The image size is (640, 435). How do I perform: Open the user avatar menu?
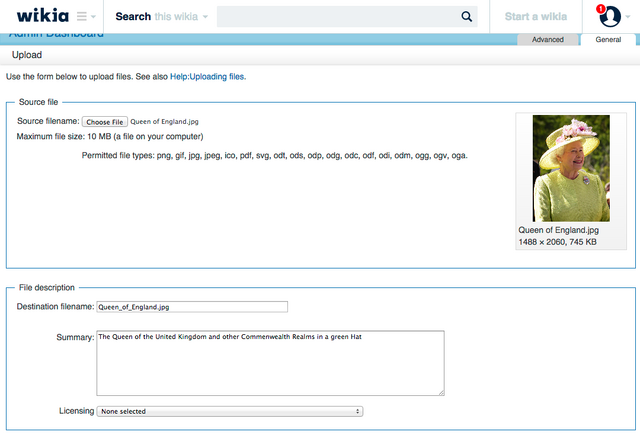pyautogui.click(x=610, y=16)
